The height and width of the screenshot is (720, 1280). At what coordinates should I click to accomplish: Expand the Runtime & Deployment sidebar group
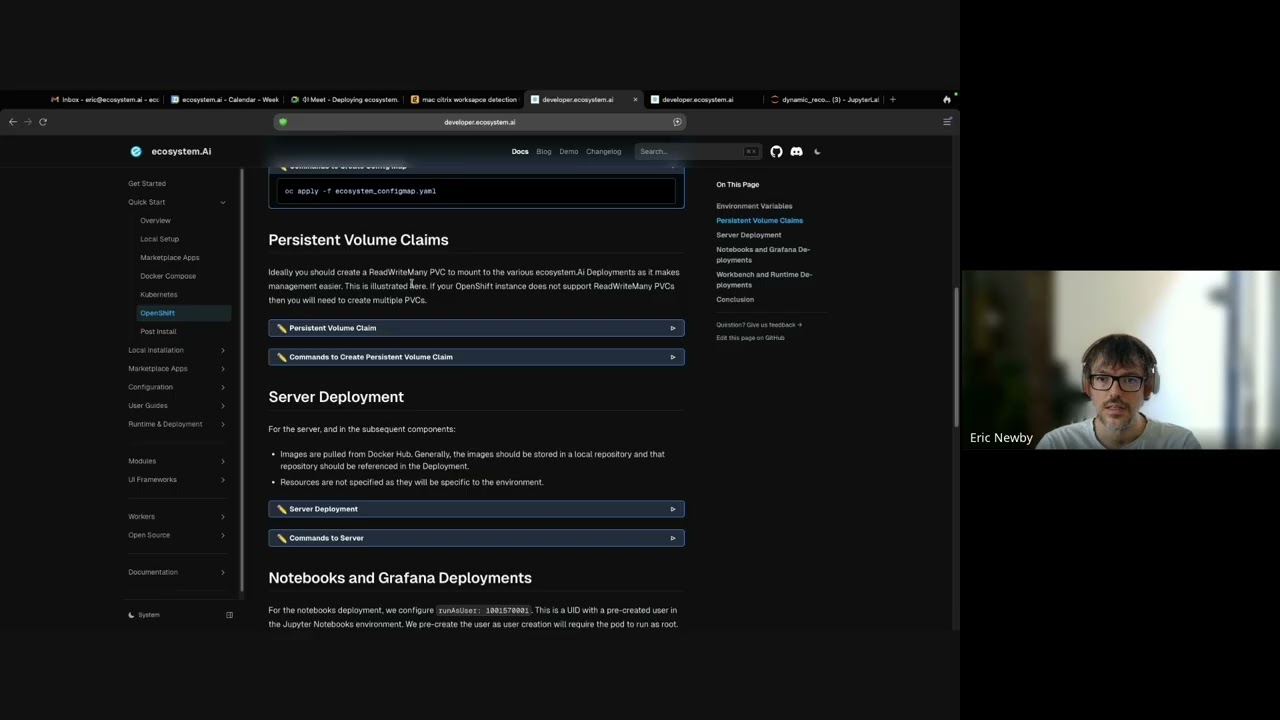(x=177, y=424)
